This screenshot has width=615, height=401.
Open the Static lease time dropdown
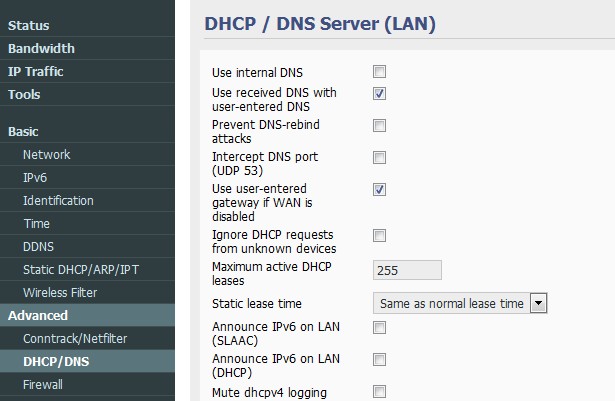tap(459, 303)
